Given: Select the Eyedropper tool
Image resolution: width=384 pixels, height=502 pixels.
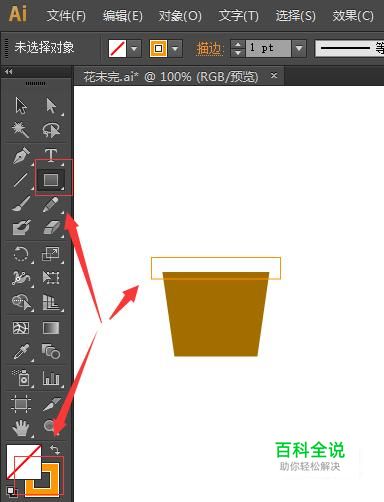Looking at the screenshot, I should (21, 351).
